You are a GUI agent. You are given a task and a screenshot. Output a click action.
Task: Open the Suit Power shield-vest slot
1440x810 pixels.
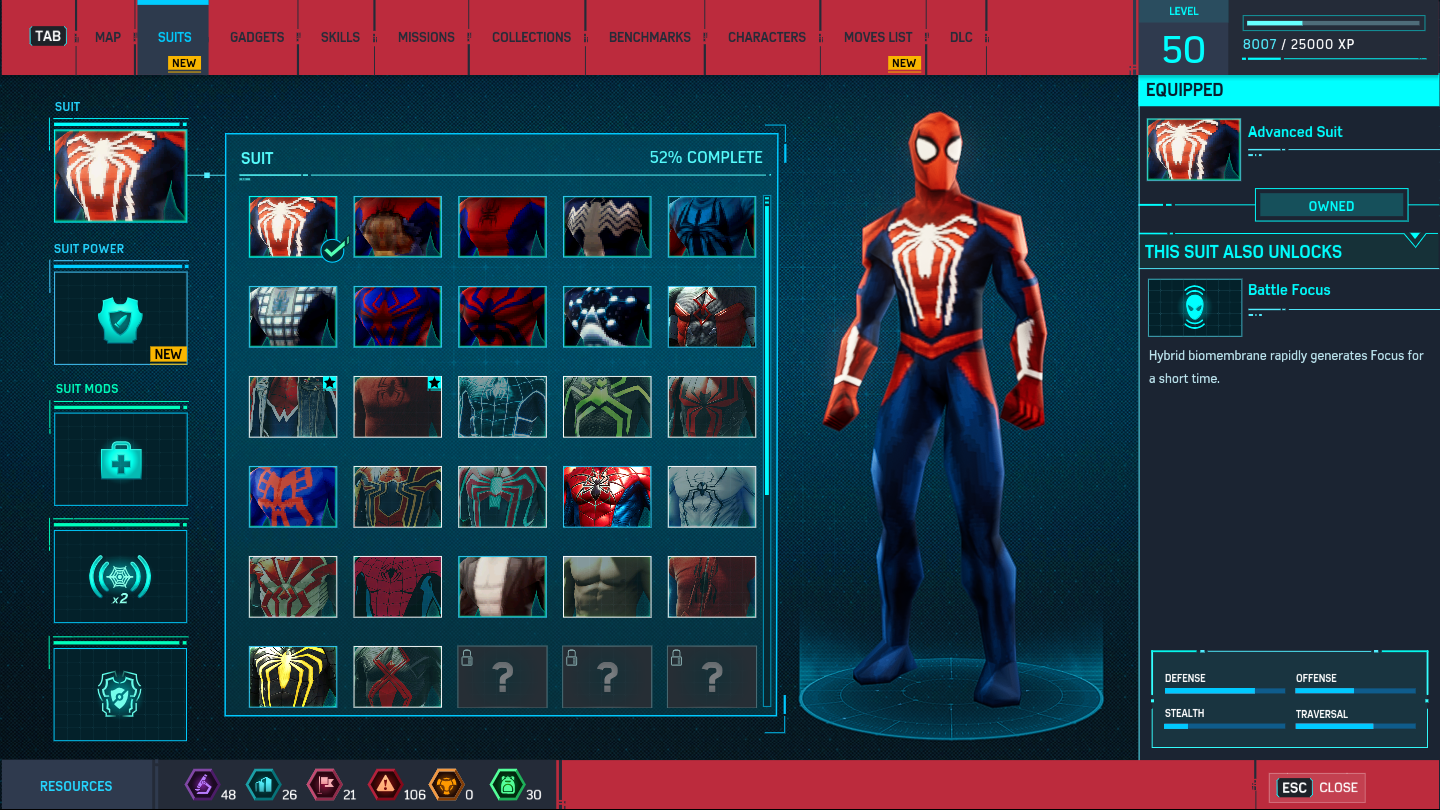[120, 319]
